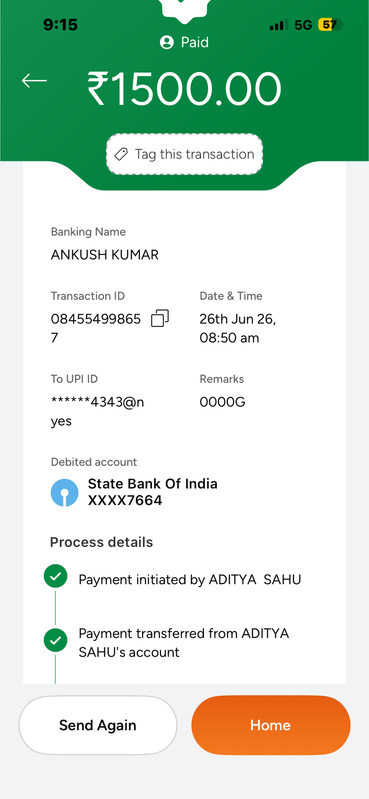Tap the masked UPI ID text

point(97,412)
